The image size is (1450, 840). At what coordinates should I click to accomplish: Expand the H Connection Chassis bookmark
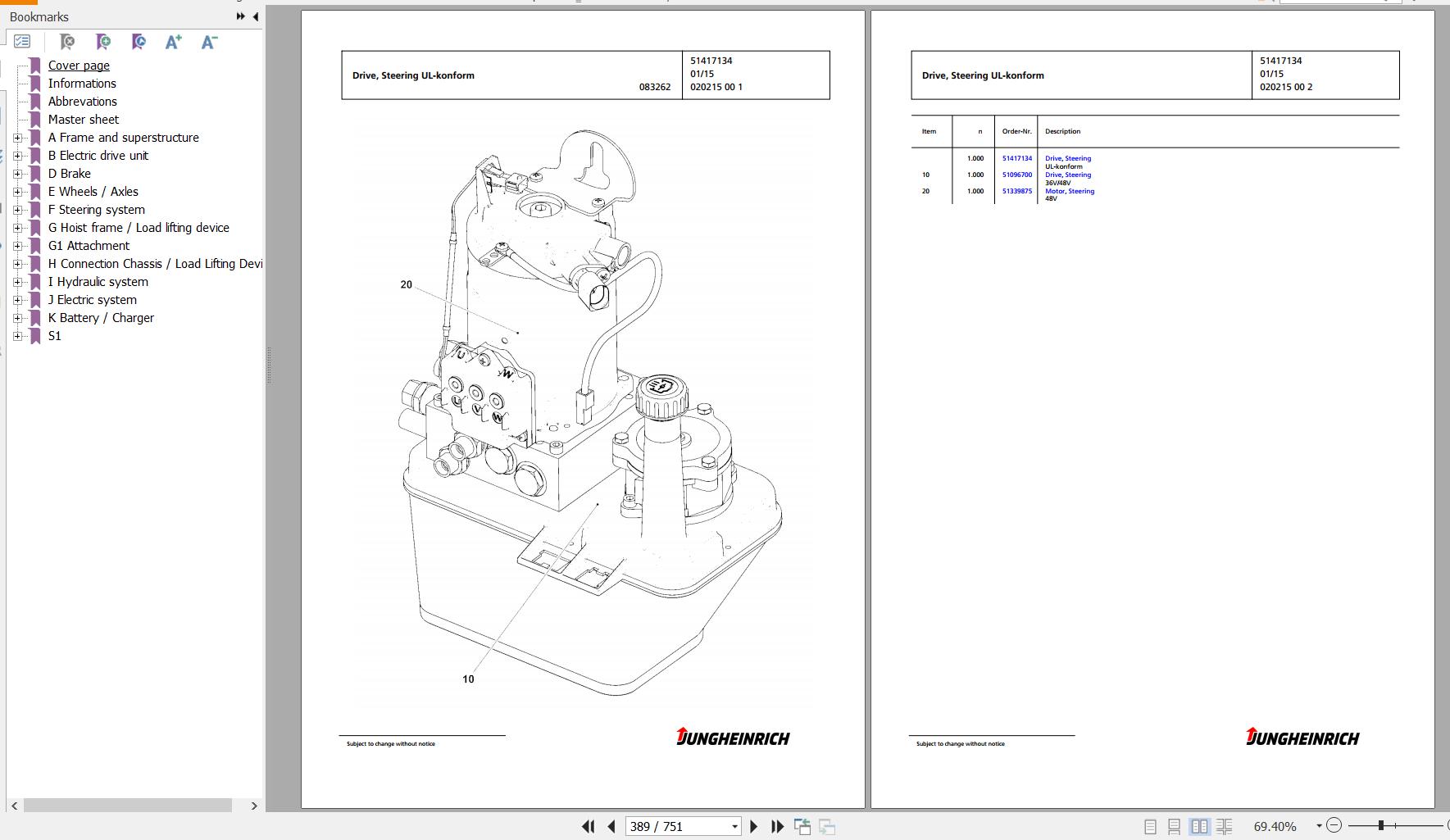pyautogui.click(x=17, y=264)
